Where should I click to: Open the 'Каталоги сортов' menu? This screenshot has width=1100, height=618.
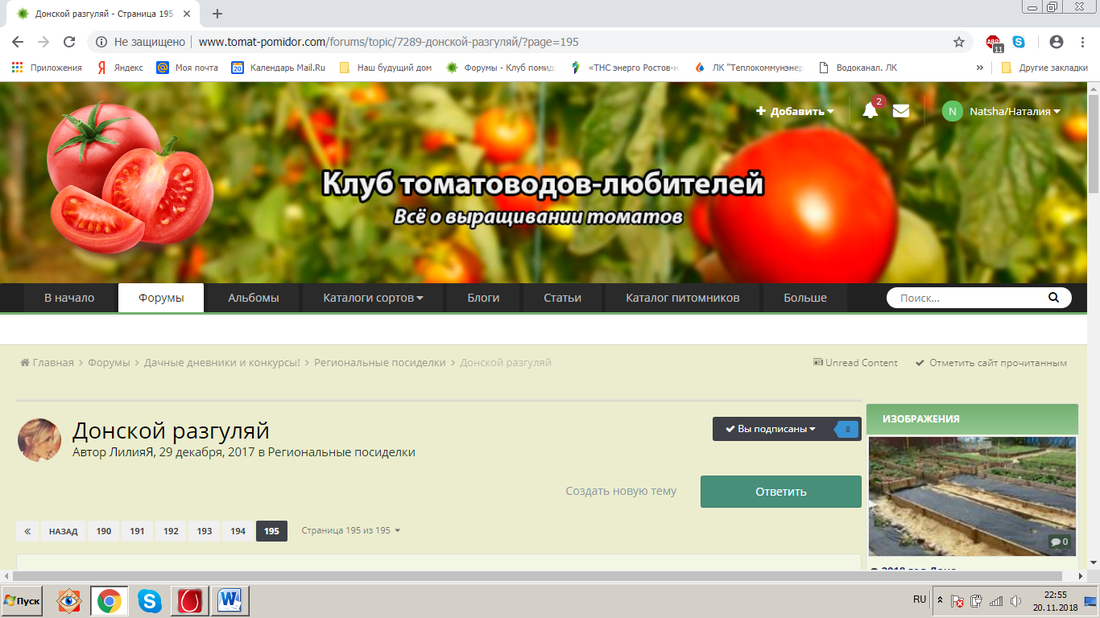373,298
